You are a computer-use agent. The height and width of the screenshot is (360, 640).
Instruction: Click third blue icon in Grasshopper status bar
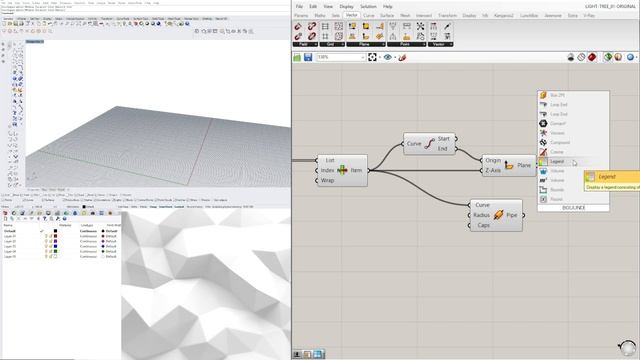coord(318,354)
